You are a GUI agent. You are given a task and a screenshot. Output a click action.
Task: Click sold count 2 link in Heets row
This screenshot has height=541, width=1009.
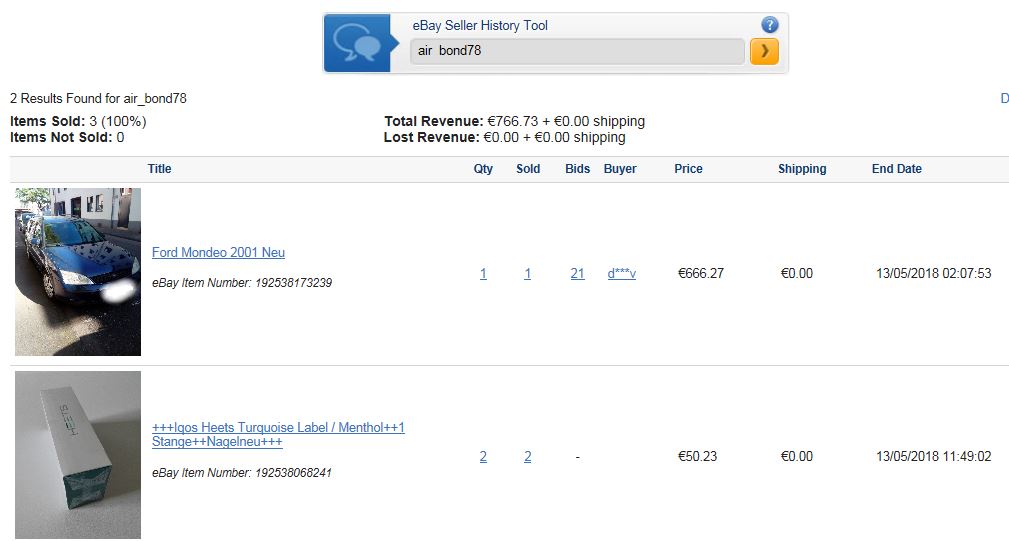[528, 457]
